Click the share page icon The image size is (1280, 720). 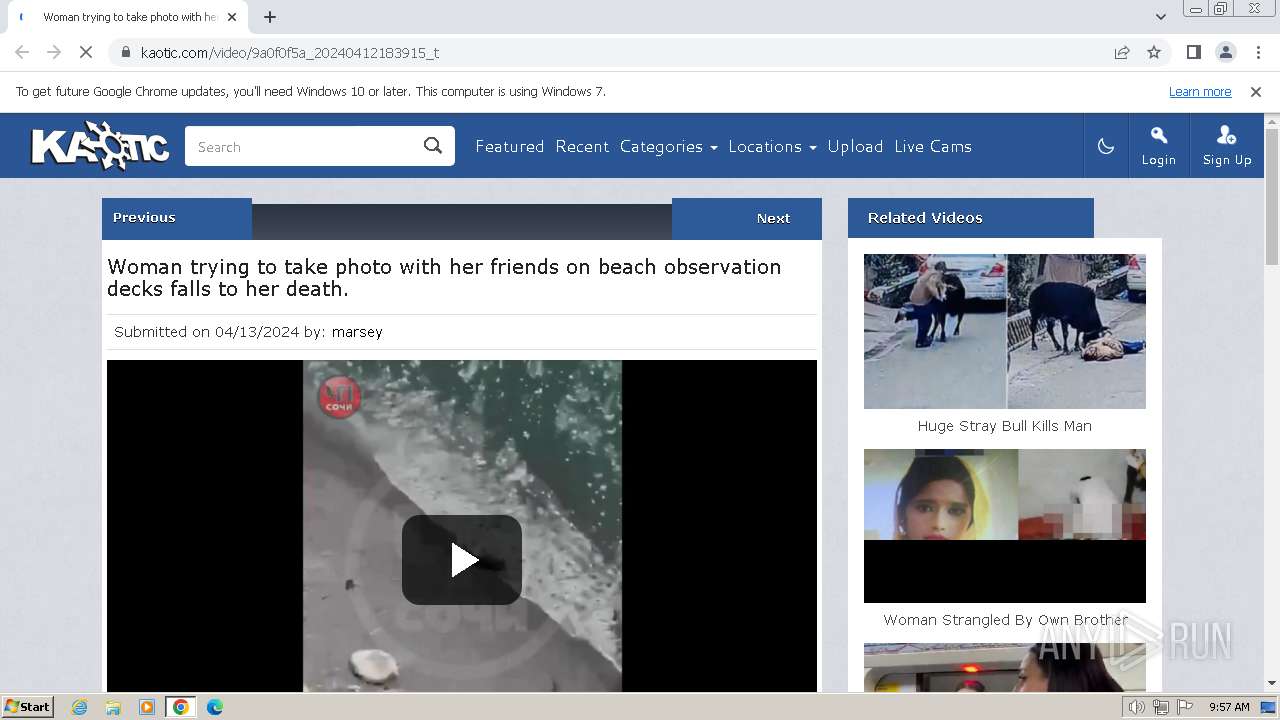tap(1122, 52)
